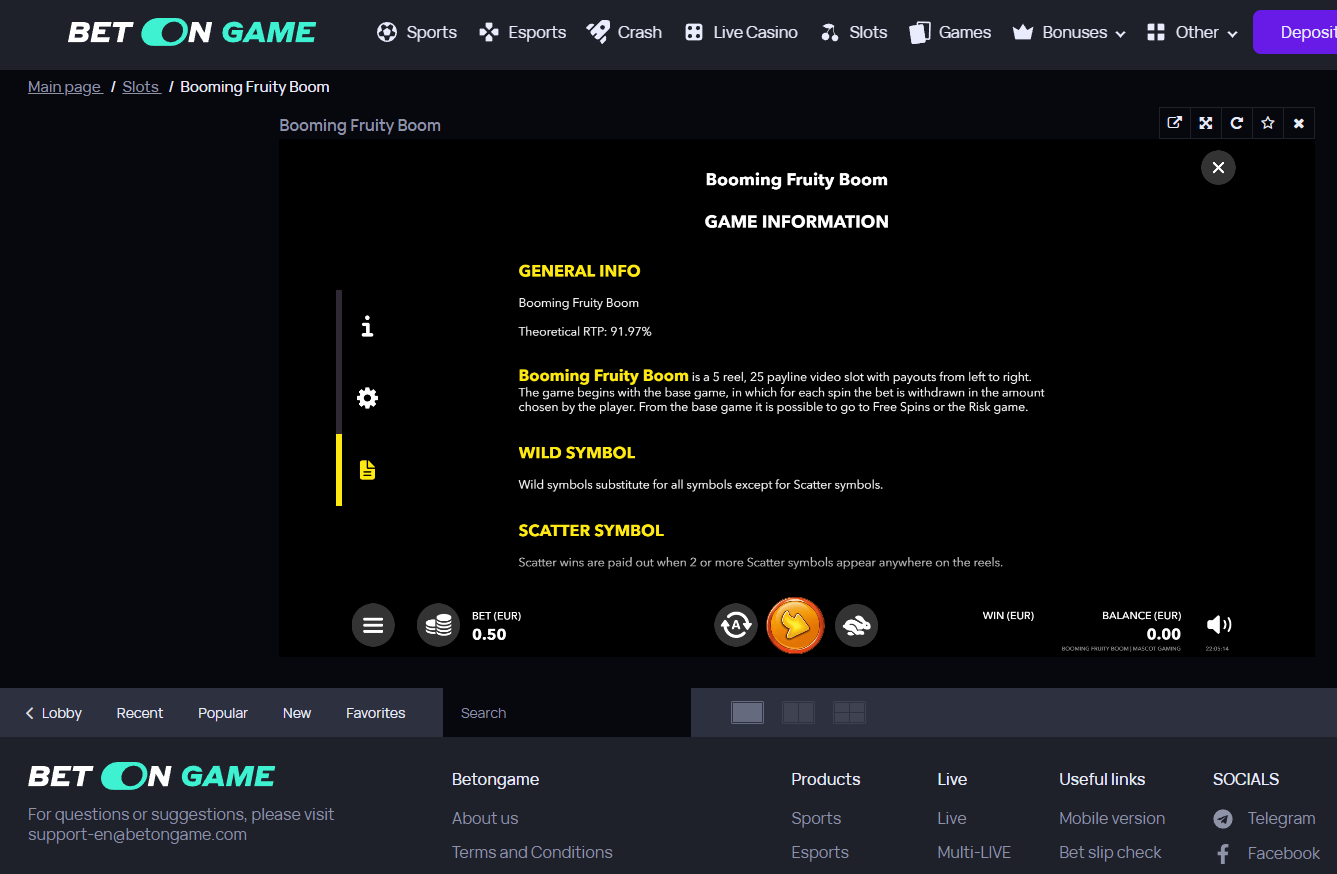Click the GAME INFORMATION title
This screenshot has width=1337, height=874.
pos(797,222)
